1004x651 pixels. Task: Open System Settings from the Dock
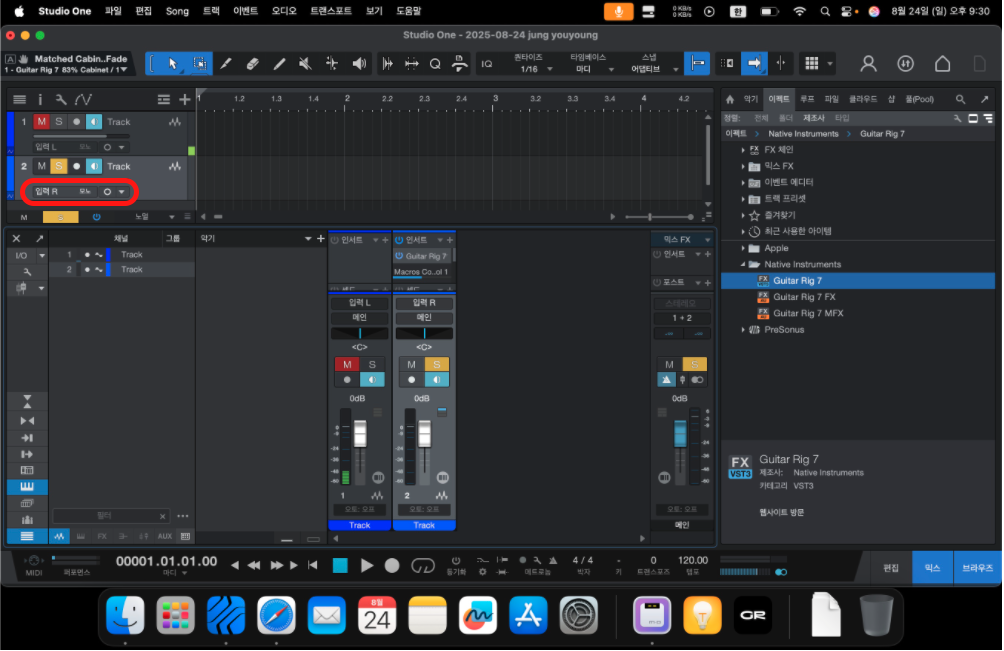[579, 615]
